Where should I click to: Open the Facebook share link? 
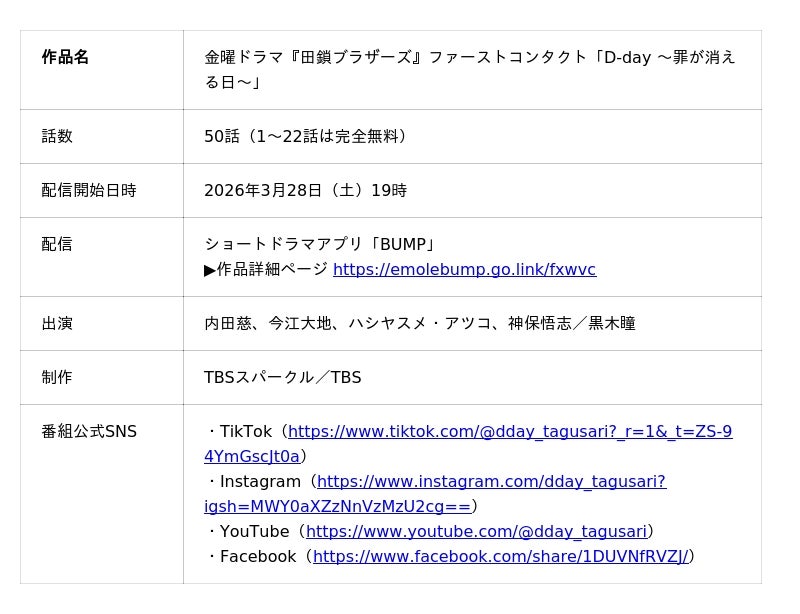(x=500, y=557)
